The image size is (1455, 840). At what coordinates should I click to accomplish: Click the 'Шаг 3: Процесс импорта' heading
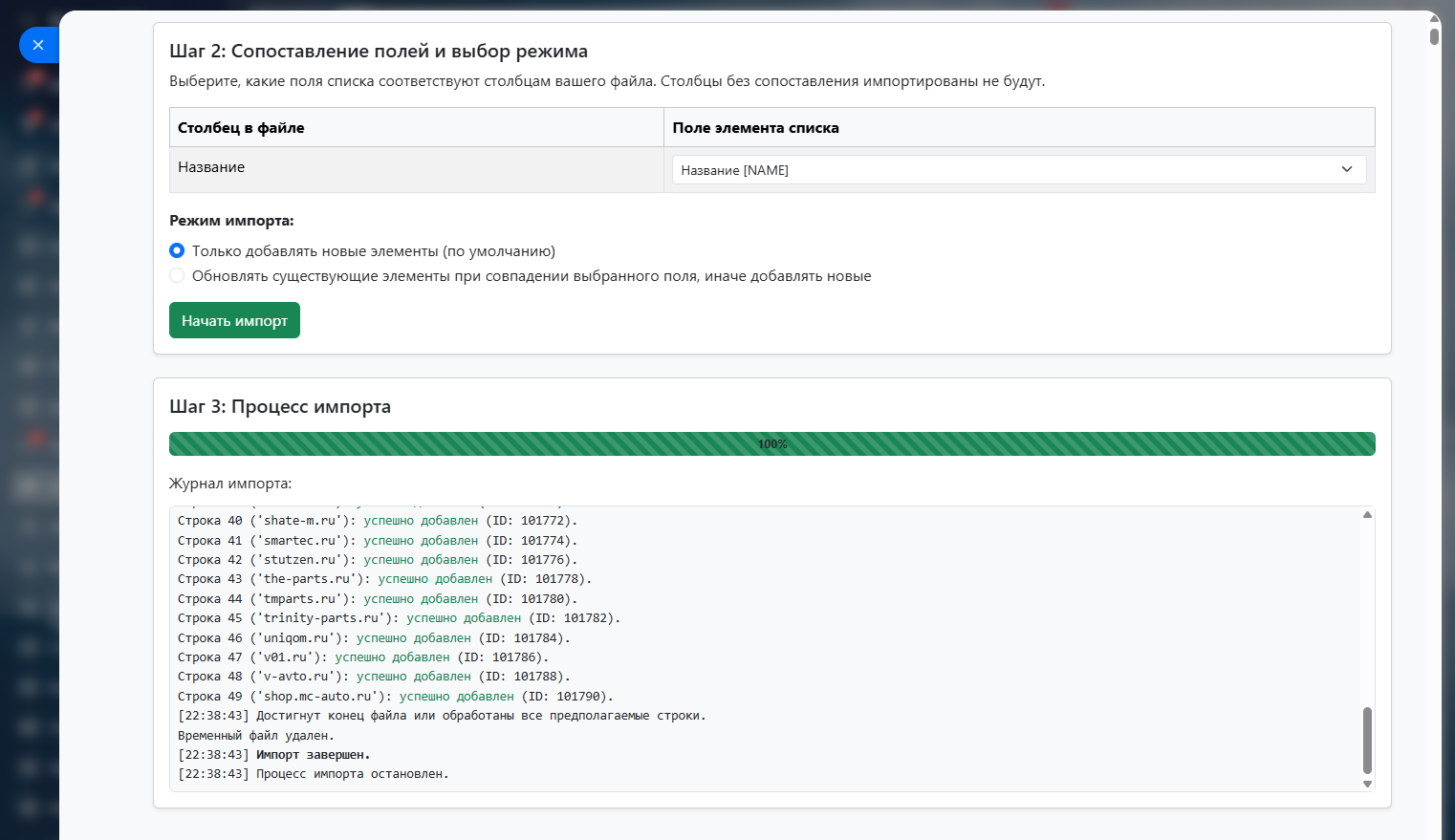pos(280,407)
